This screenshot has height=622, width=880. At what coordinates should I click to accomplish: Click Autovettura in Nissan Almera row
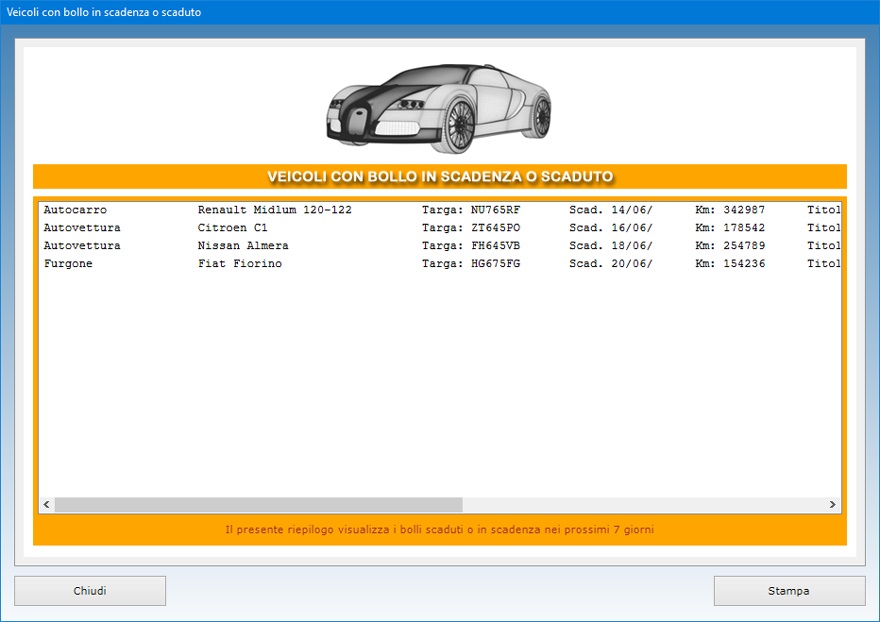click(x=82, y=245)
